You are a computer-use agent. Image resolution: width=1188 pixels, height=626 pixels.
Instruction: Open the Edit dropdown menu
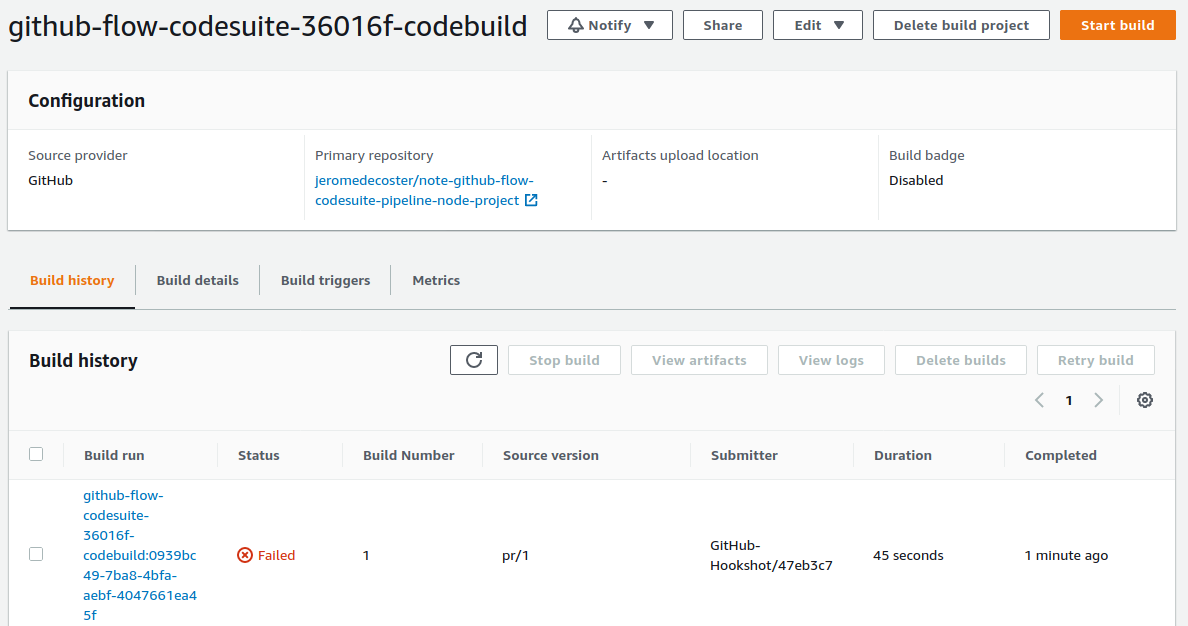818,25
